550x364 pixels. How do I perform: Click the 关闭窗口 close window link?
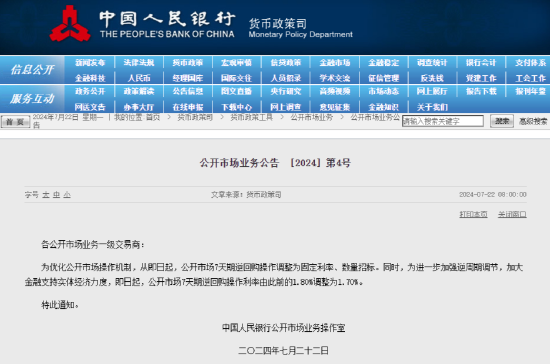click(x=512, y=214)
